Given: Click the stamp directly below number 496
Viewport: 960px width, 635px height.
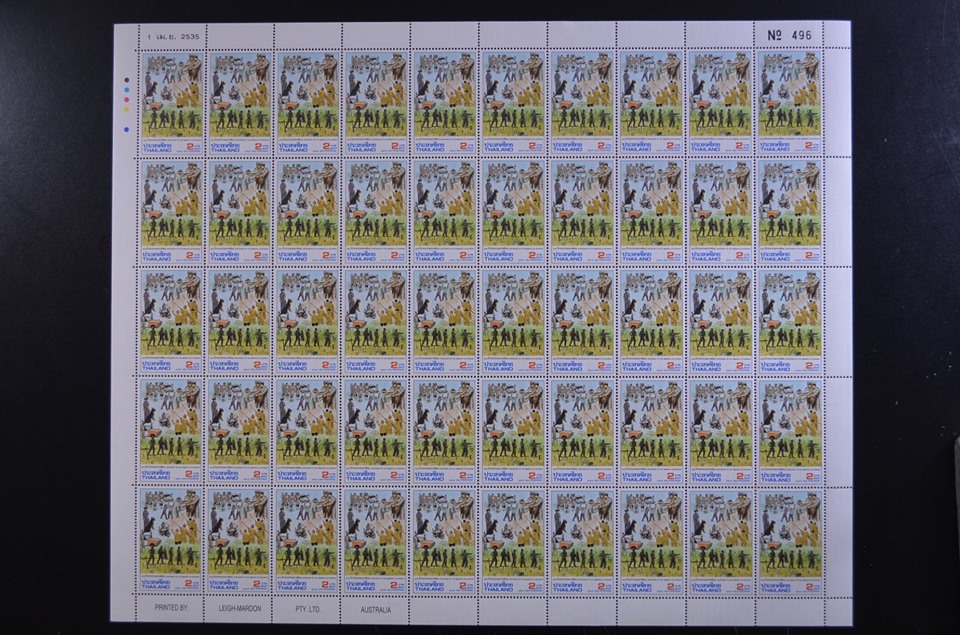Looking at the screenshot, I should point(789,101).
